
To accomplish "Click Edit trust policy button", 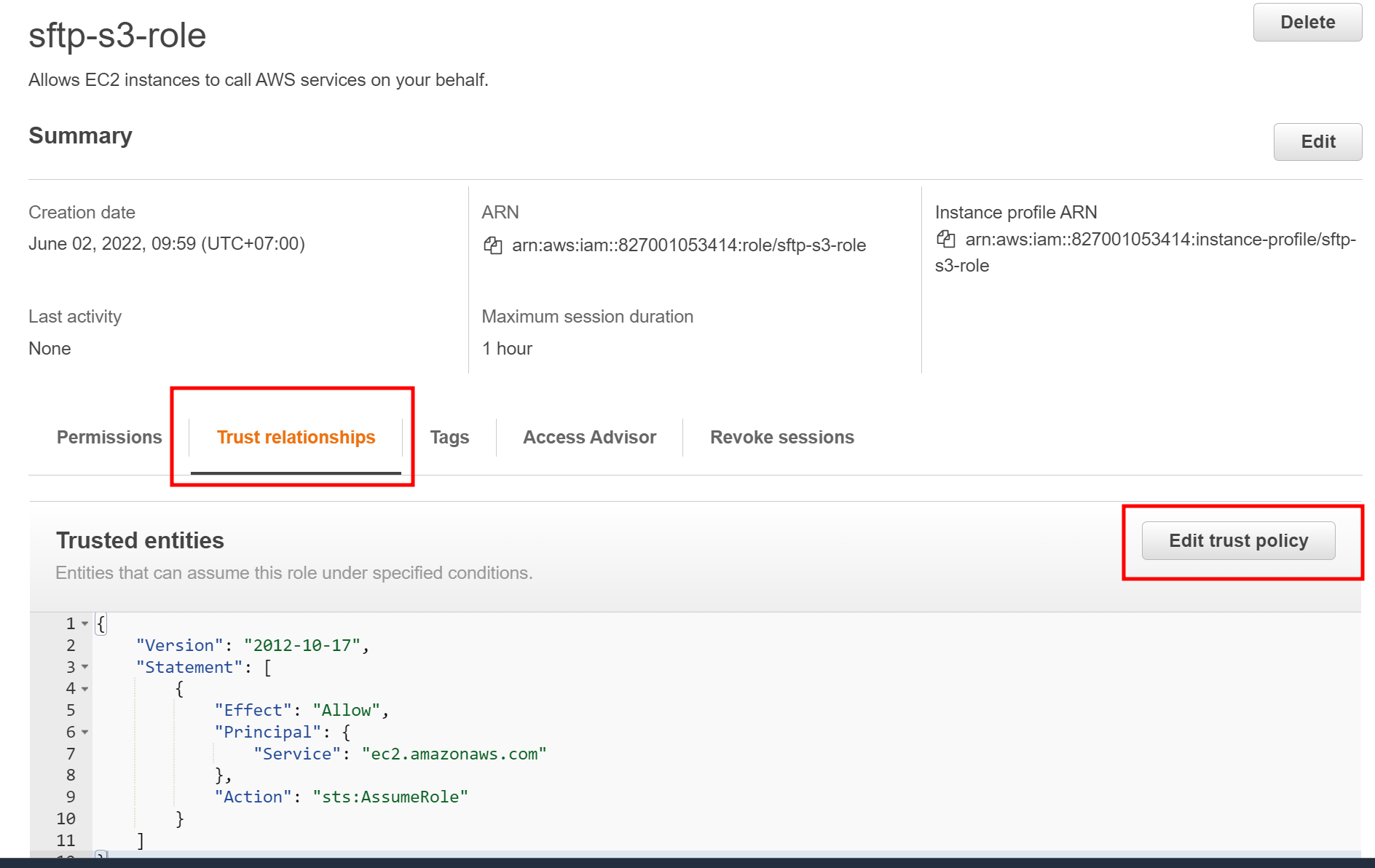I will tap(1238, 540).
